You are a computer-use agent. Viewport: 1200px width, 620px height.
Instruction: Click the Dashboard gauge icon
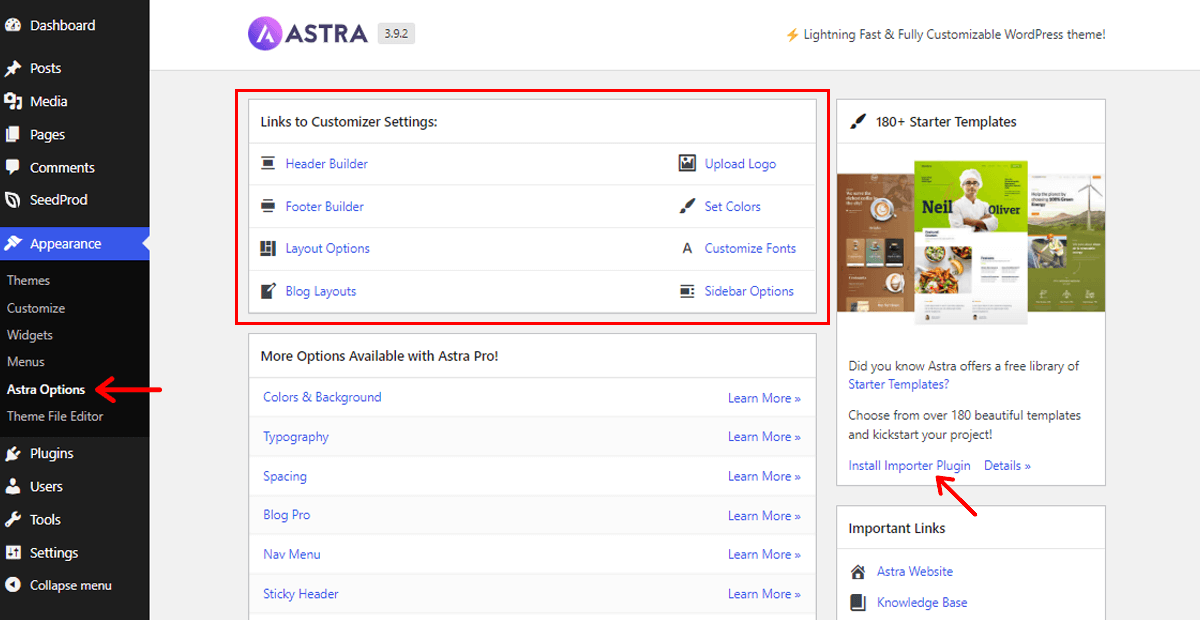pyautogui.click(x=13, y=25)
